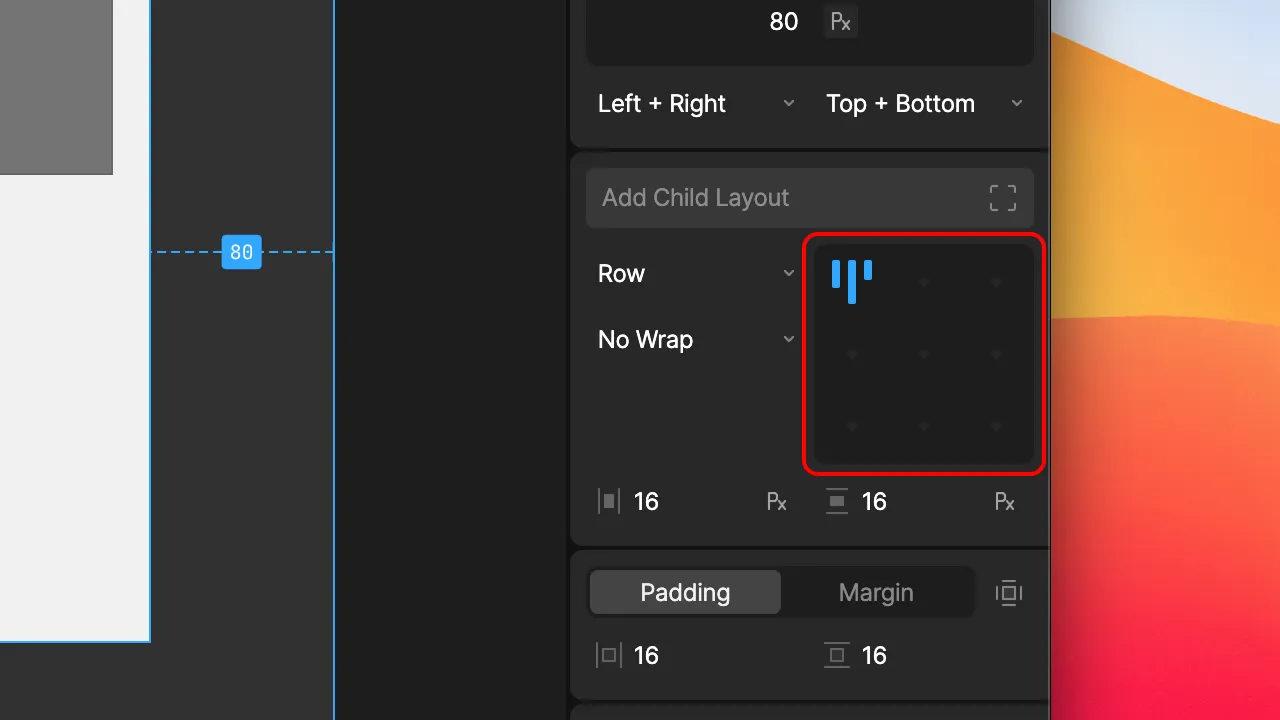
Task: Switch to the Padding tab
Action: coord(685,592)
